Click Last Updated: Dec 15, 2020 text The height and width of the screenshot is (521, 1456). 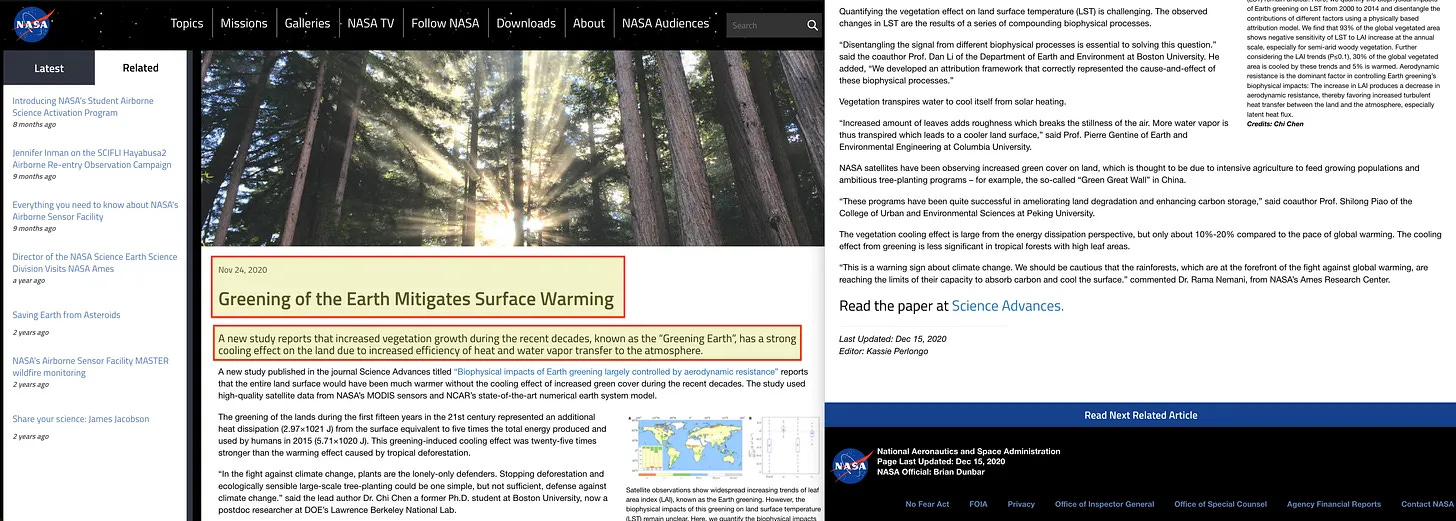click(x=892, y=339)
